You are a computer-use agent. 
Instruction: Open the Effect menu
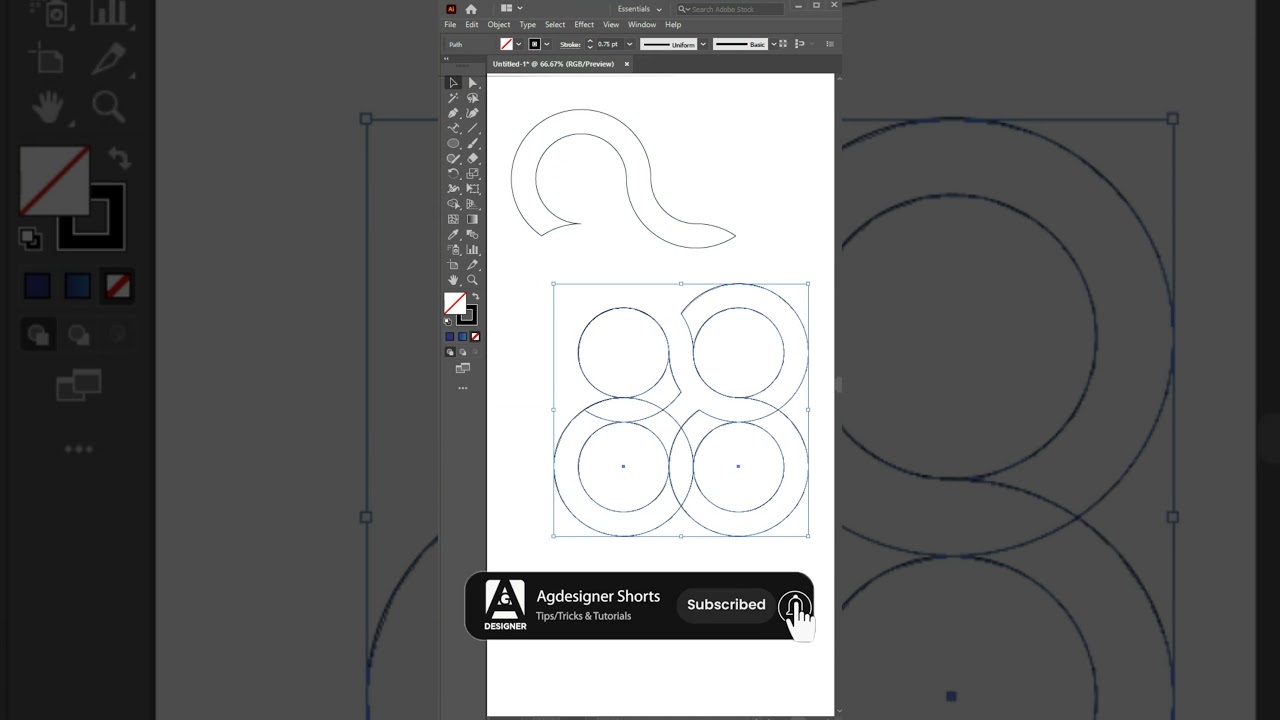[x=584, y=25]
